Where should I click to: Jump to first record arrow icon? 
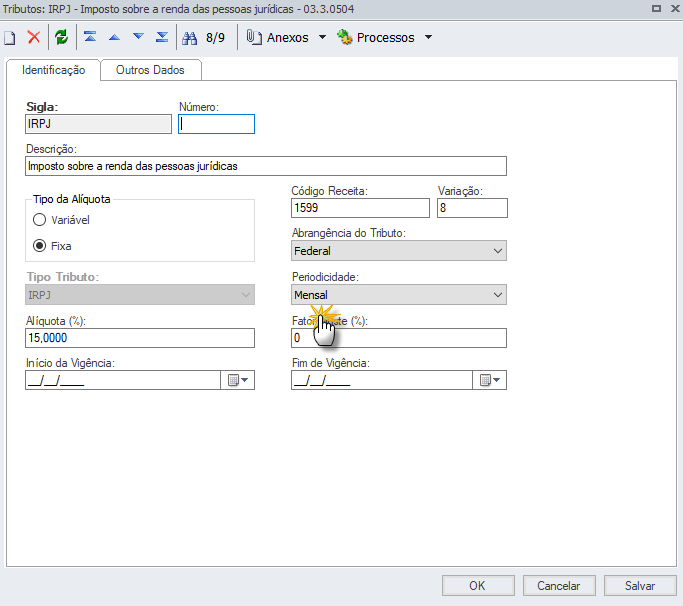coord(90,37)
